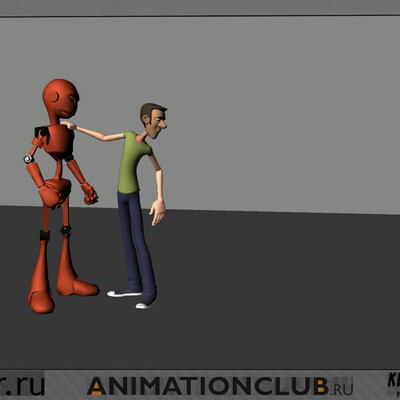Click the robot's black shoulder bracket
This screenshot has height=400, width=400.
pos(42,134)
